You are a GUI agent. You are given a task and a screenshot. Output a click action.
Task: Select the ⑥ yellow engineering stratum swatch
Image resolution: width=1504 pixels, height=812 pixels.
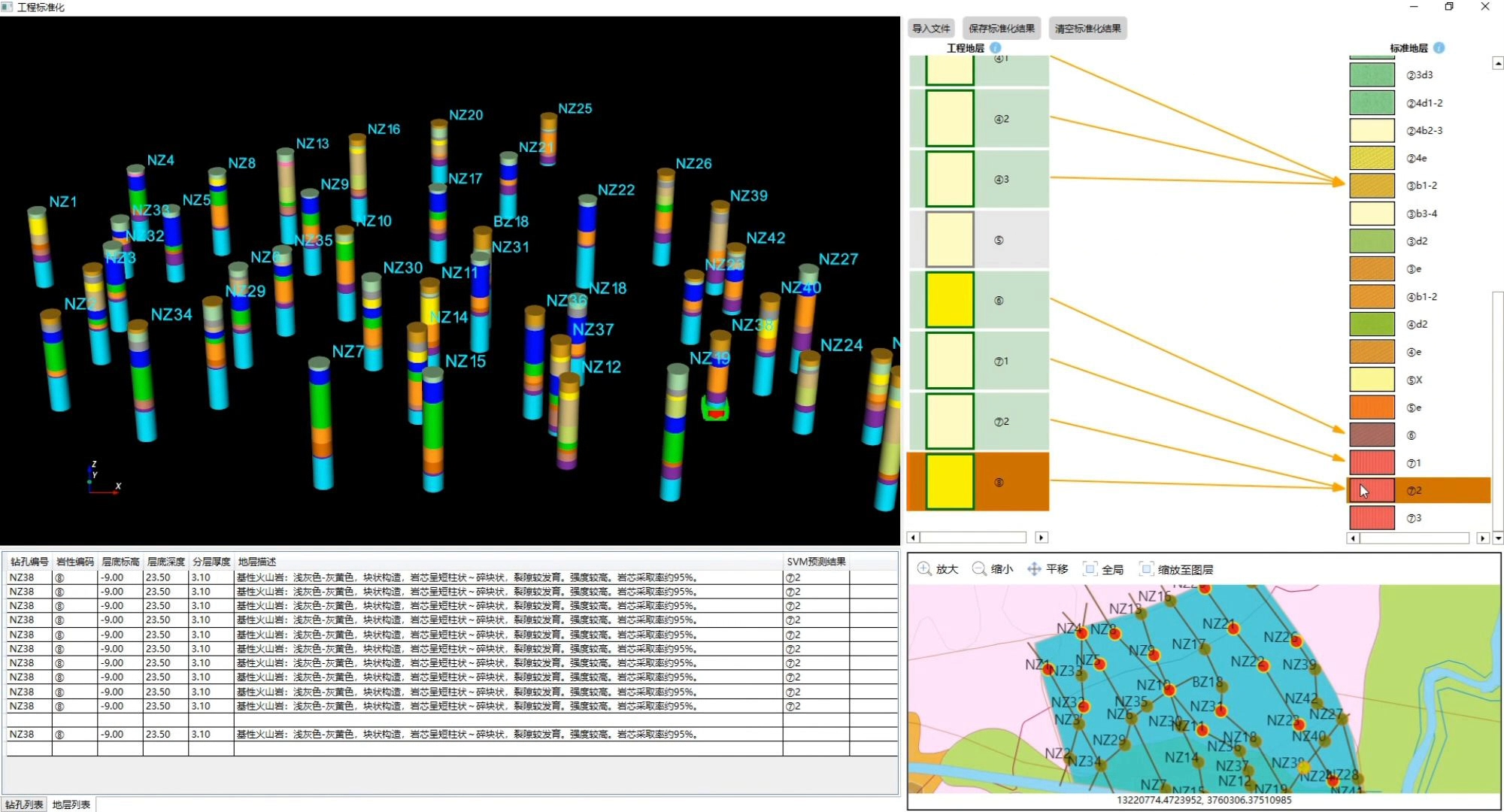point(950,300)
